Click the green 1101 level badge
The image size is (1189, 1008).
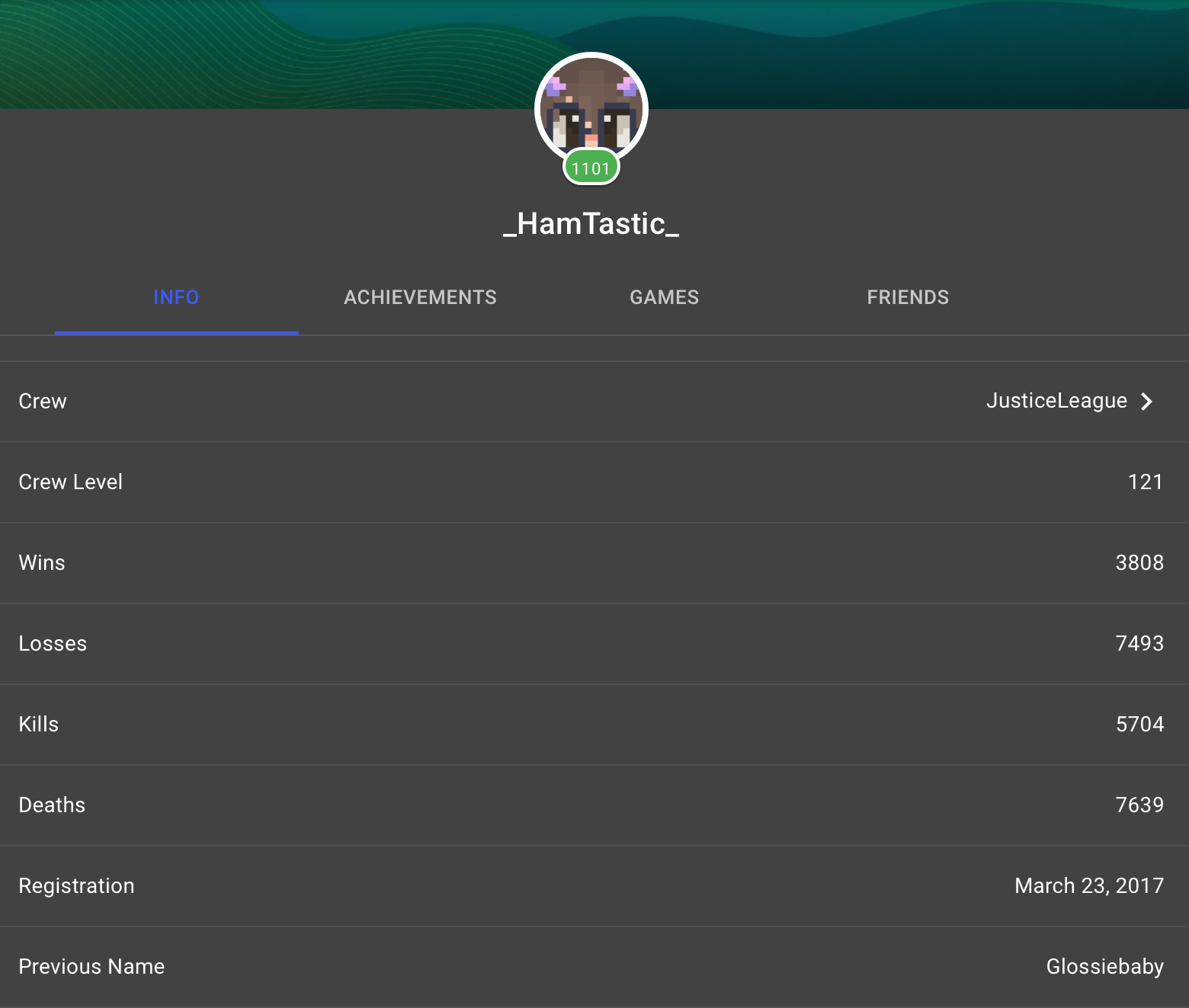pos(591,168)
